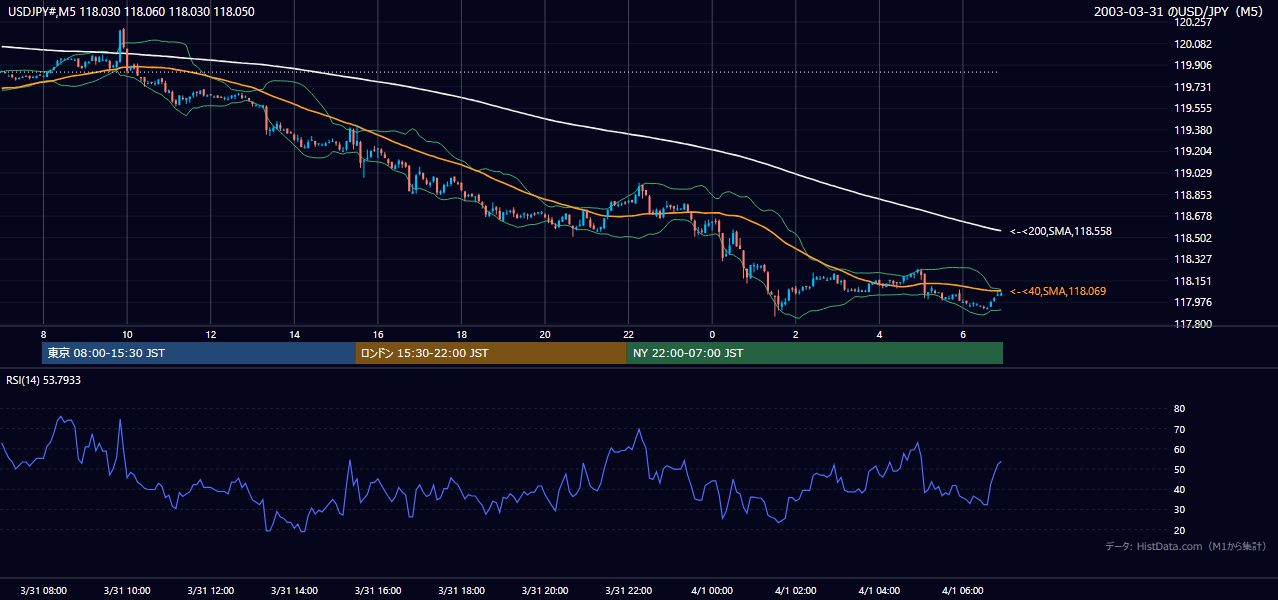1278x600 pixels.
Task: Click the 2003-03-31 USD/JPY (M5) chart heading
Action: 1180,12
